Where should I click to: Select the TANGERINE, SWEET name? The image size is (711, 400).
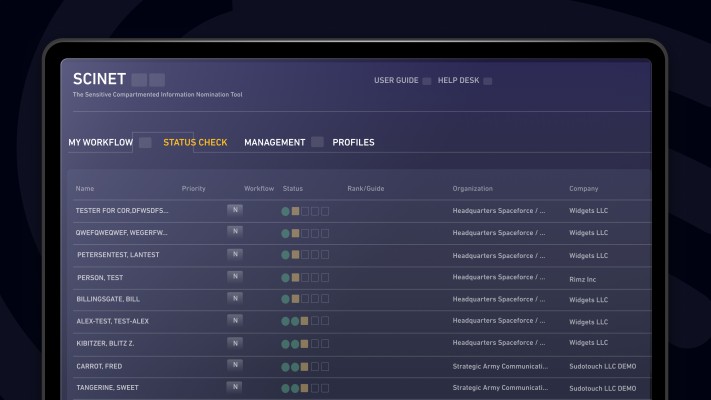point(107,388)
